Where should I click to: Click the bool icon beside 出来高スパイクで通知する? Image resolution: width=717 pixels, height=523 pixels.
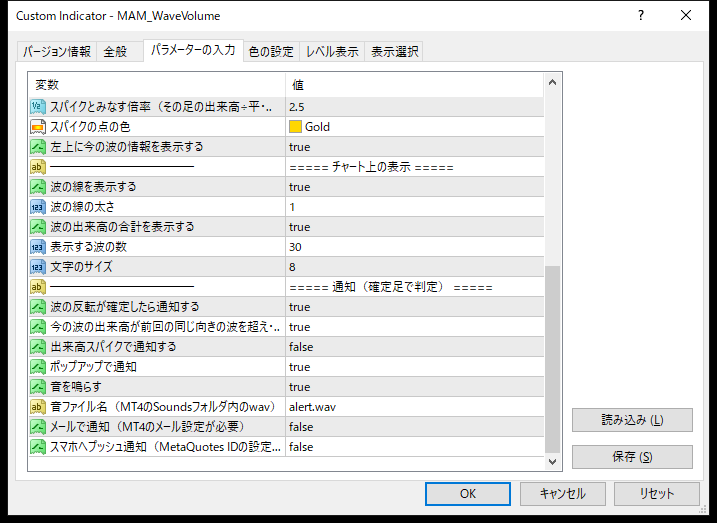[38, 347]
